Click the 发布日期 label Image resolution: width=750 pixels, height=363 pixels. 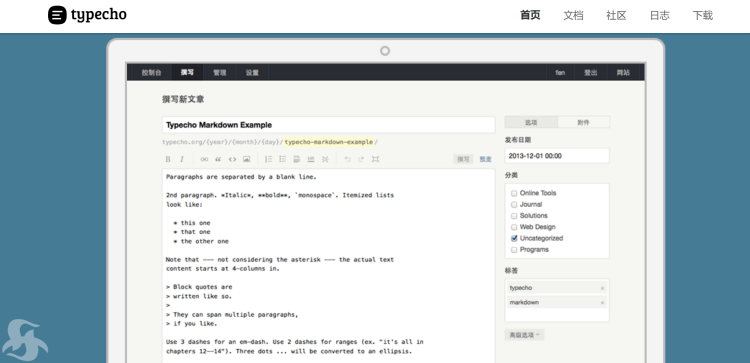[x=518, y=140]
